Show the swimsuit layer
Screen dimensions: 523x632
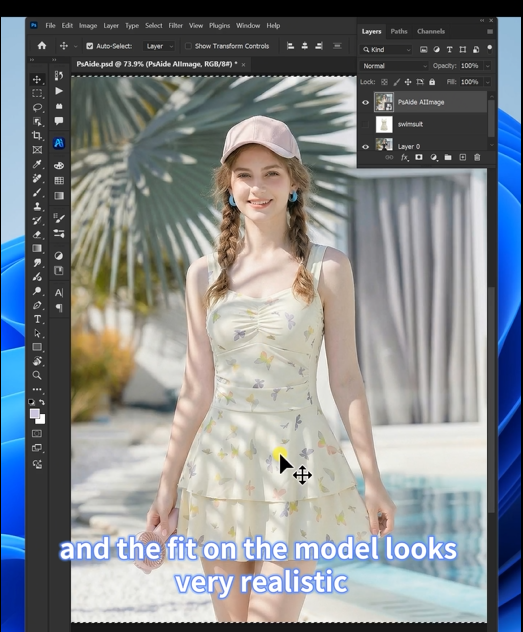pyautogui.click(x=365, y=125)
